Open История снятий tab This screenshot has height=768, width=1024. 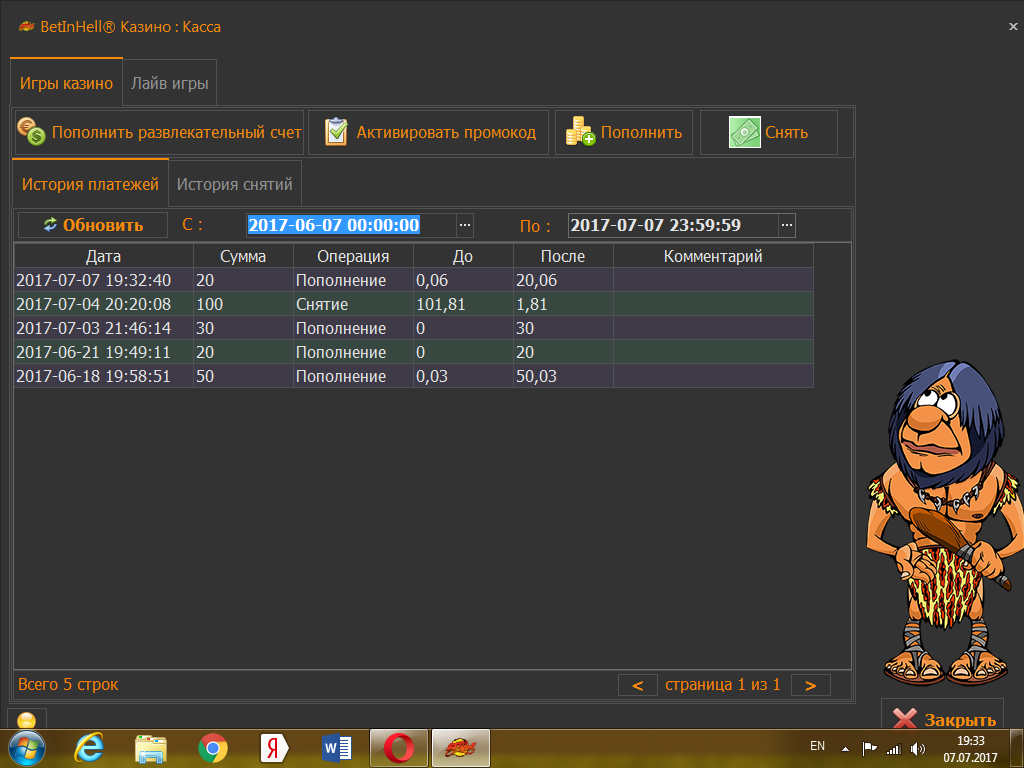click(x=234, y=184)
